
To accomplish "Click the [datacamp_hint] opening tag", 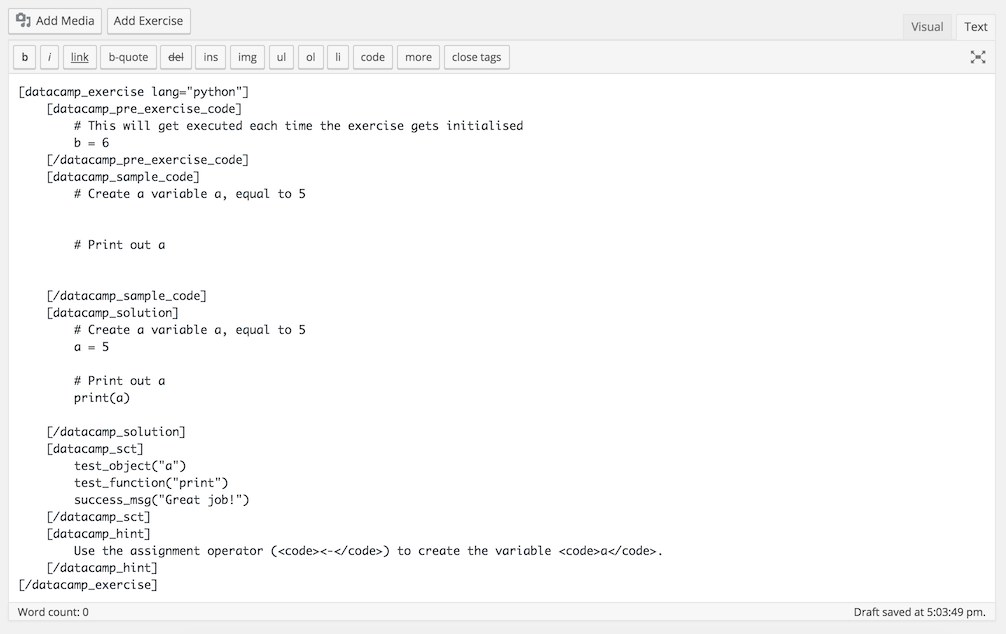I will click(x=98, y=534).
